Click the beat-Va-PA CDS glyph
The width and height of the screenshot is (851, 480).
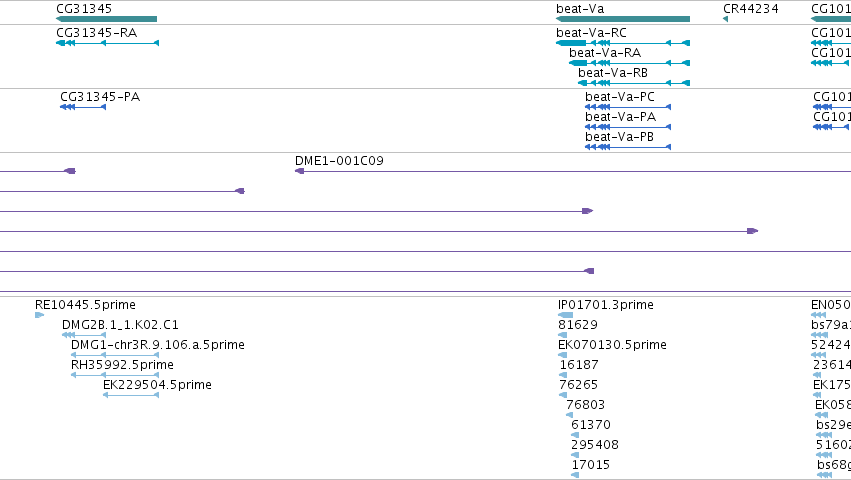628,127
